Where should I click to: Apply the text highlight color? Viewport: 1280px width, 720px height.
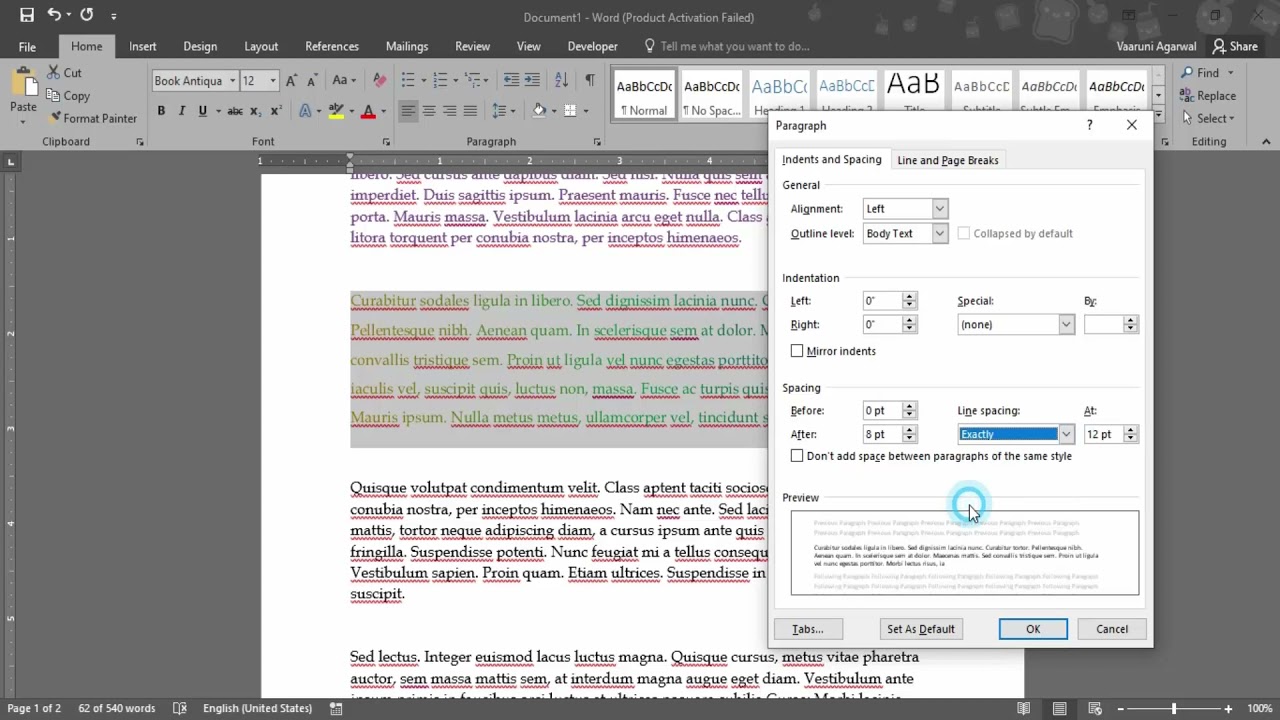click(336, 111)
